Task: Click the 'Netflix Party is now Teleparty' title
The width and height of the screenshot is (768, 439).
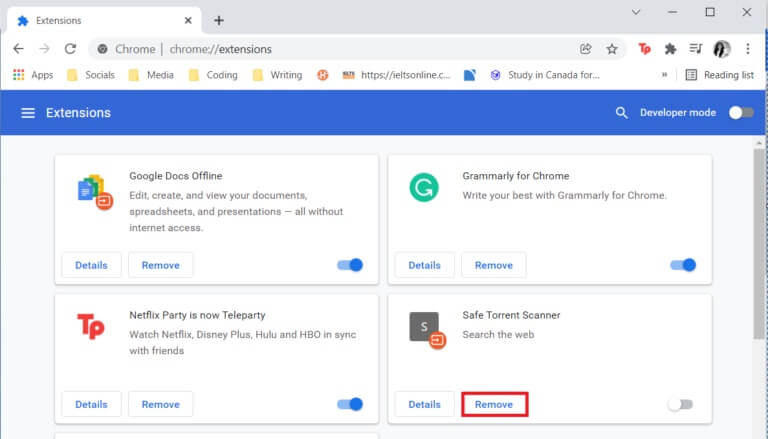Action: point(197,315)
